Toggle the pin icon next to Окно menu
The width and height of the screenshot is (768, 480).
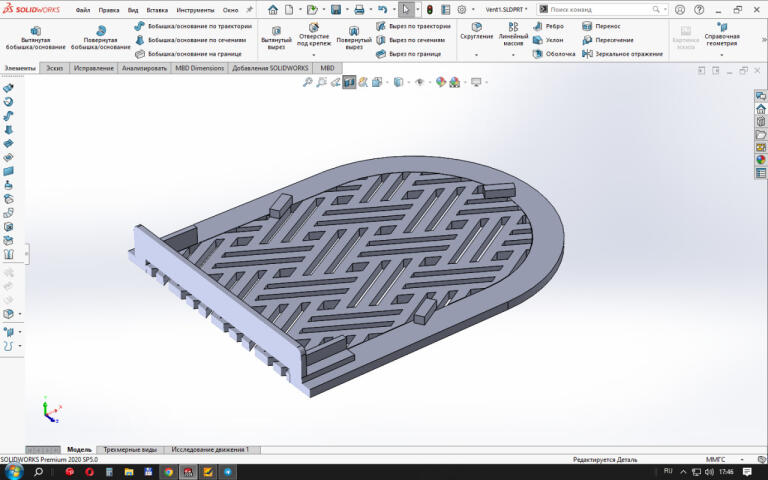(x=249, y=9)
